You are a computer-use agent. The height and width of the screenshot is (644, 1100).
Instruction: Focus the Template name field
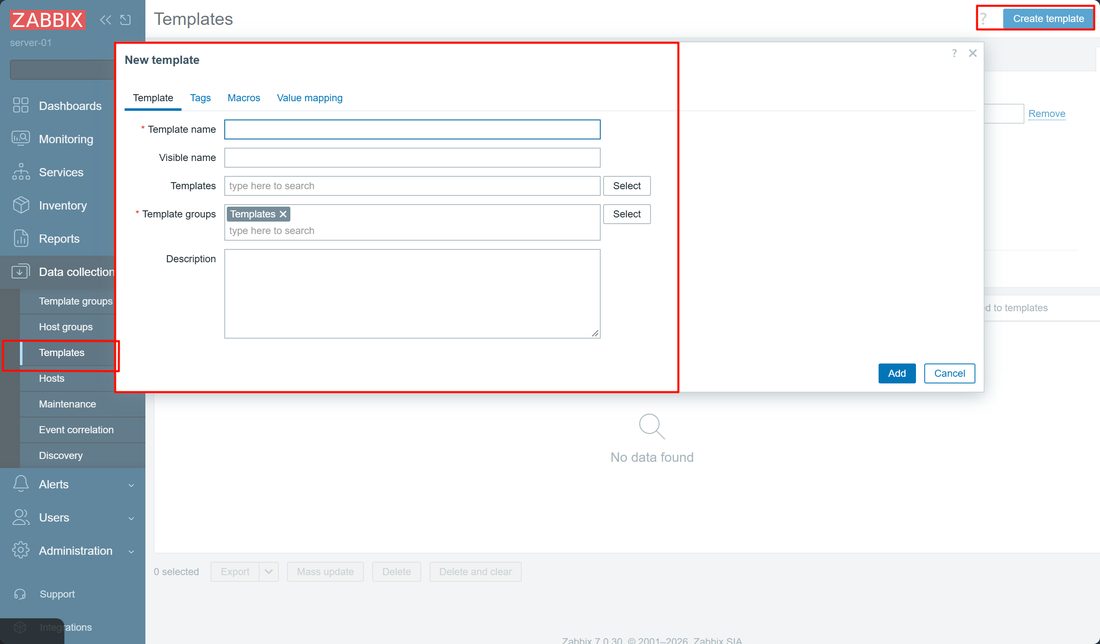412,129
